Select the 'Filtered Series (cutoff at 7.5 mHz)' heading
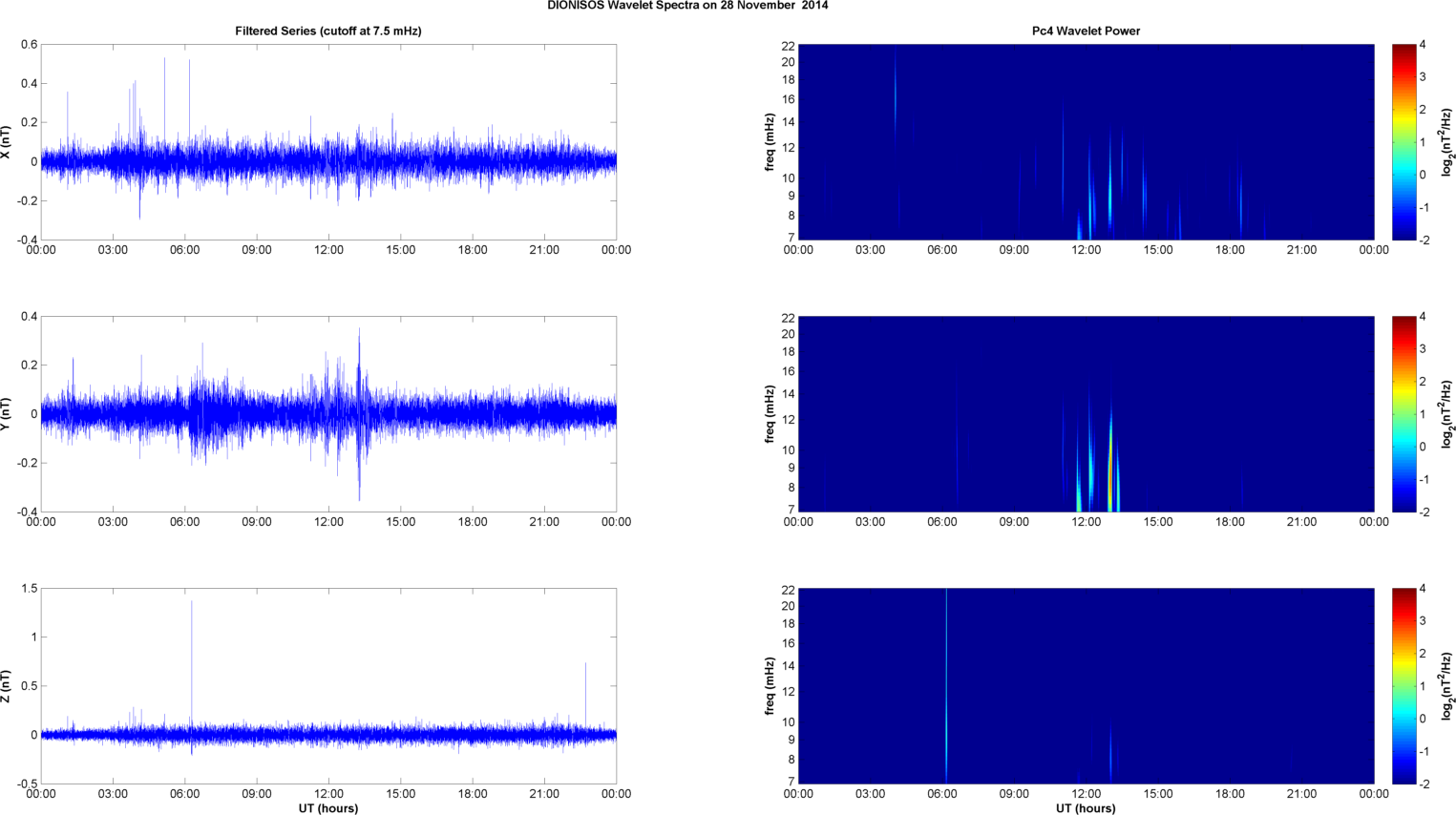 tap(328, 31)
